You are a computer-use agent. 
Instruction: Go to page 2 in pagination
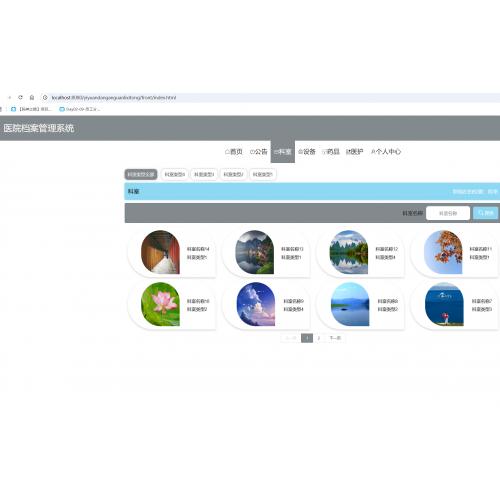[319, 338]
